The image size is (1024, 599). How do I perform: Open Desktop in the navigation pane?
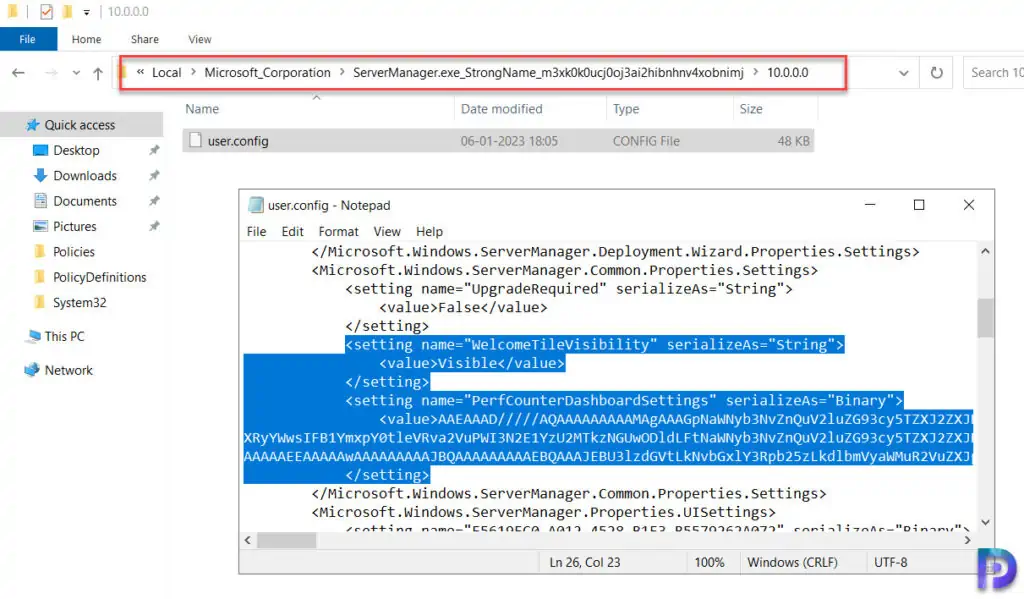76,150
